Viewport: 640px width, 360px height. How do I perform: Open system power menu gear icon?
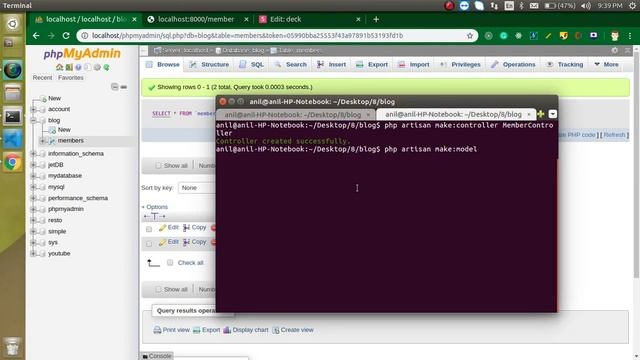(632, 6)
